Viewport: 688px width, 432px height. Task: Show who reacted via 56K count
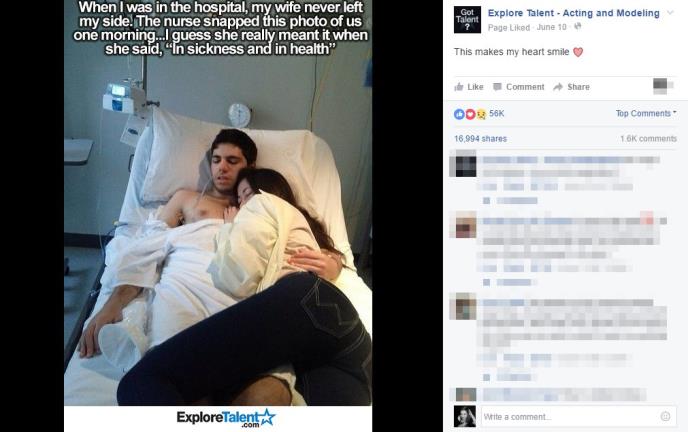click(497, 114)
